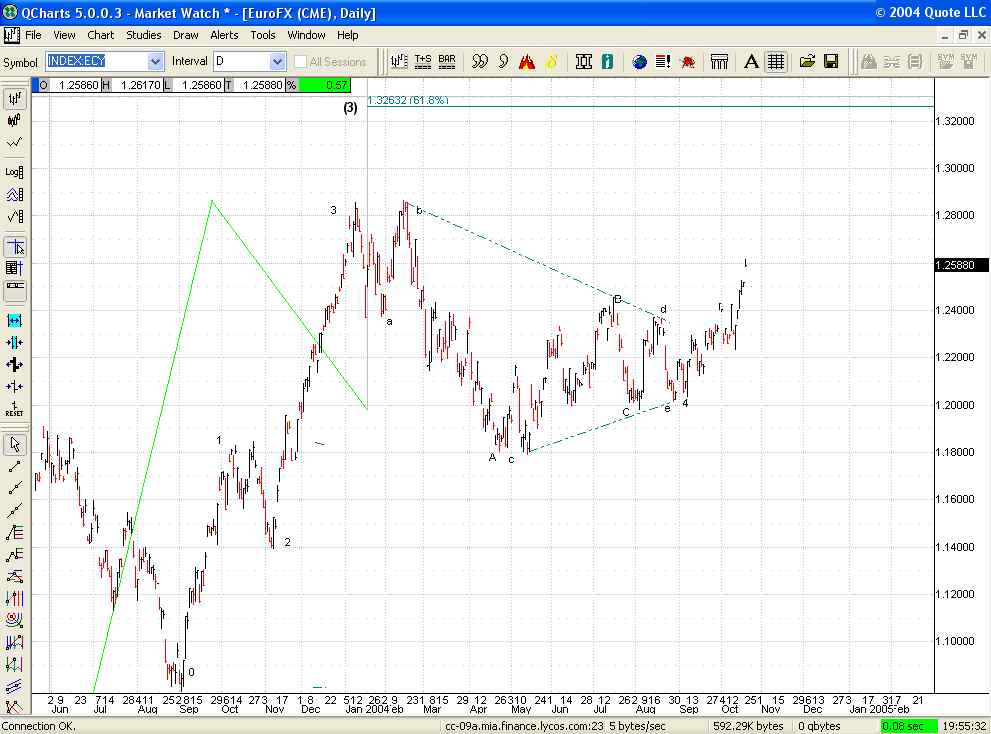Open the Market Watch grid icon
The width and height of the screenshot is (991, 734).
775,61
